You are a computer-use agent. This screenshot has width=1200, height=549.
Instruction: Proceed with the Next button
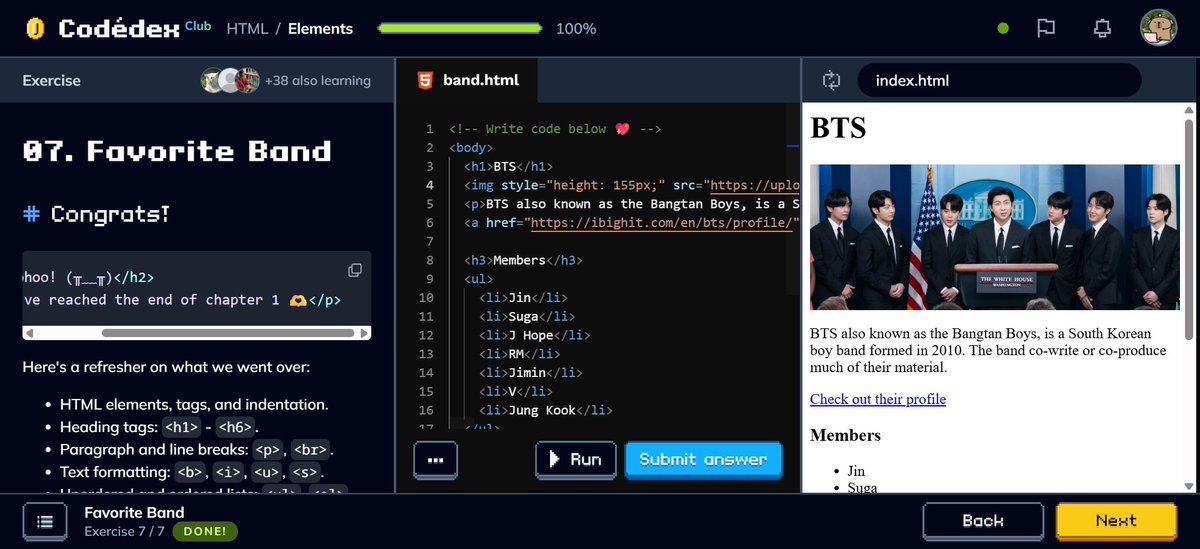click(1115, 520)
